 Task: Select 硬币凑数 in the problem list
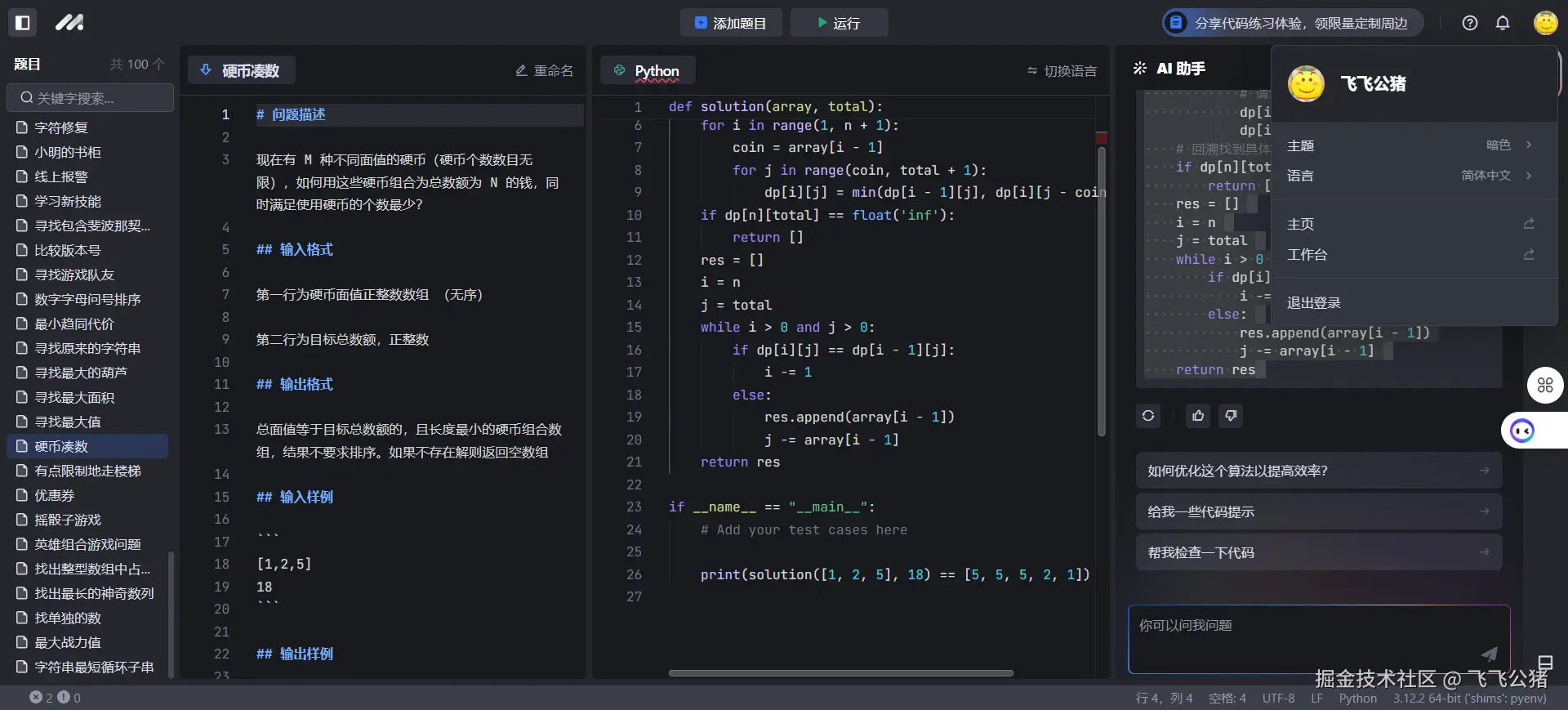(87, 446)
